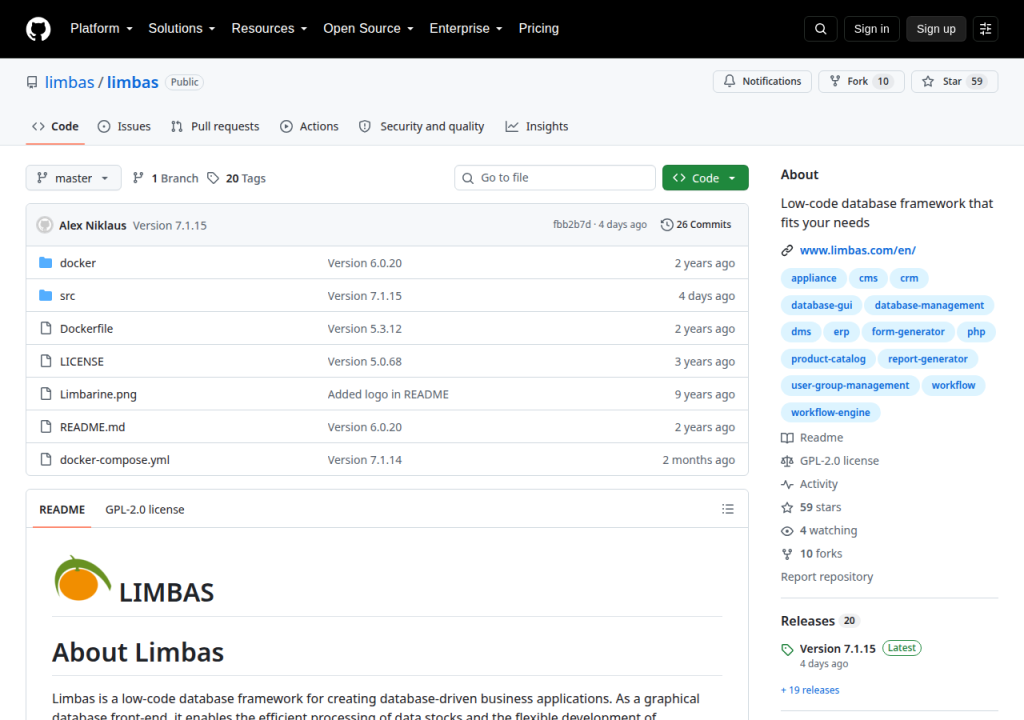The width and height of the screenshot is (1024, 720).
Task: Open the + 19 releases link
Action: click(x=810, y=690)
